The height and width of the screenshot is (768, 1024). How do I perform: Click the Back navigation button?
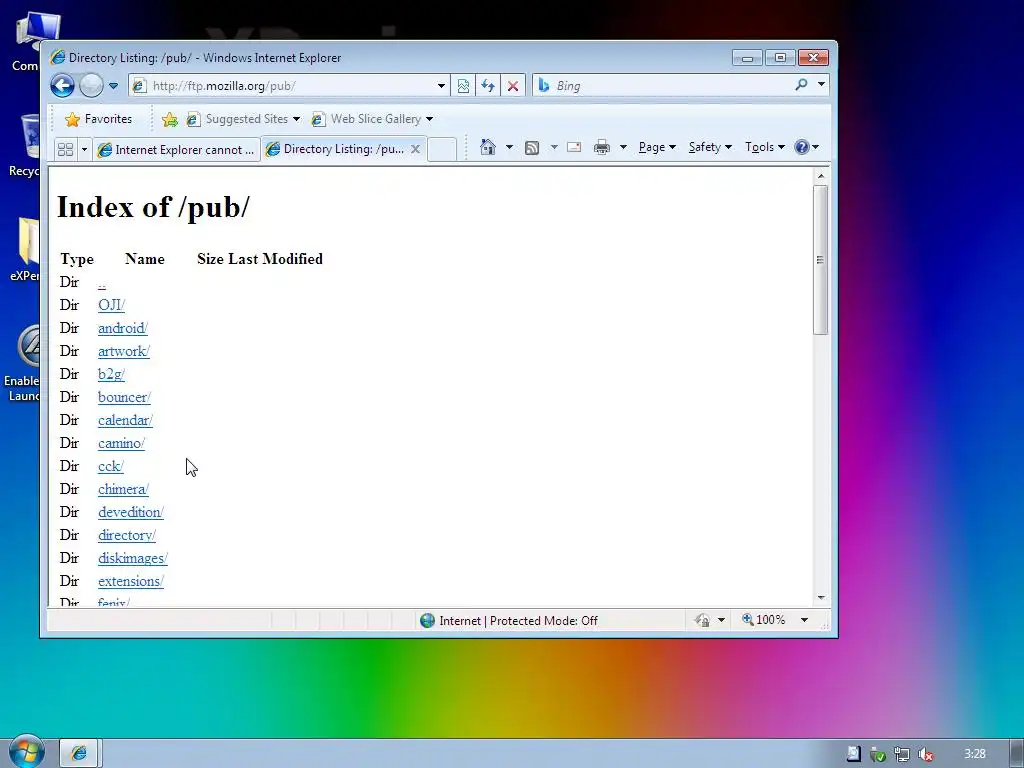63,86
